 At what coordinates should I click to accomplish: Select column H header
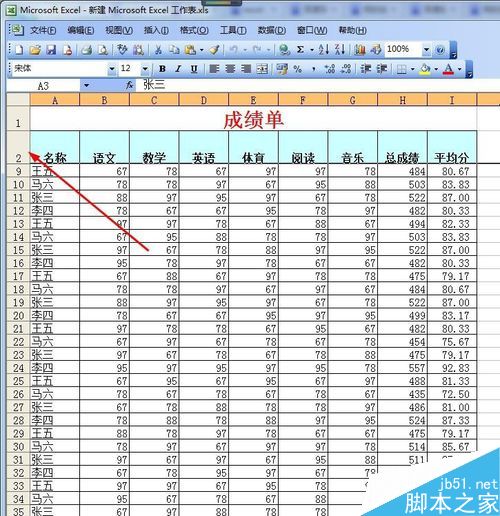(x=402, y=100)
